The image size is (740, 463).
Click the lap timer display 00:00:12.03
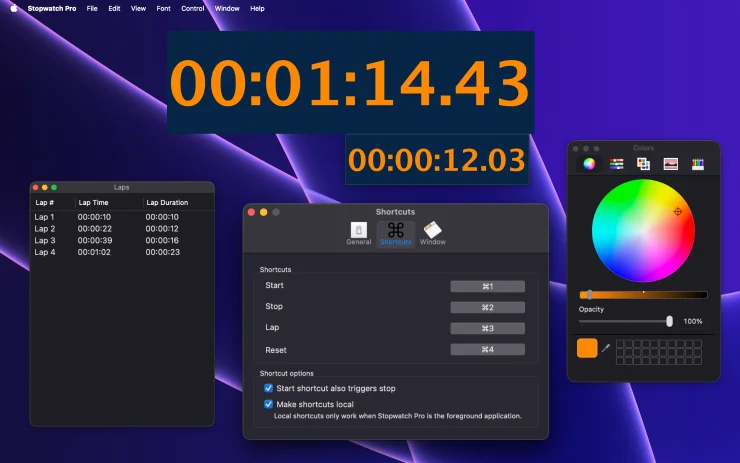(437, 159)
